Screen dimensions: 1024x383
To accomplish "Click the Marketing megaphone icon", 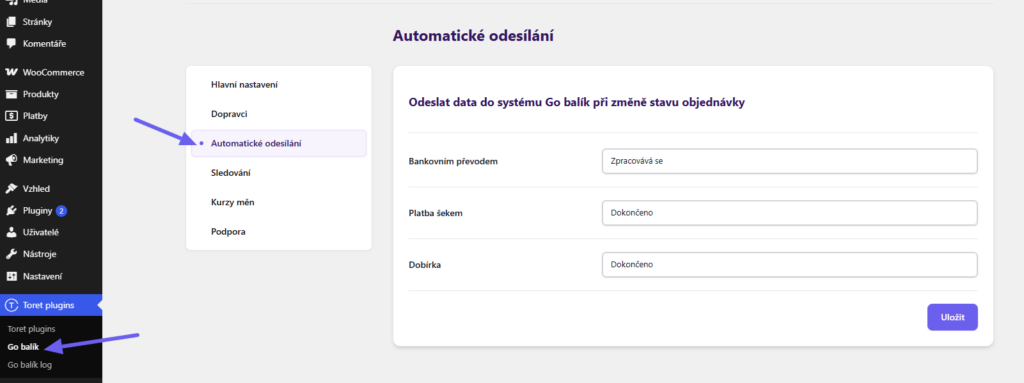I will pos(10,160).
